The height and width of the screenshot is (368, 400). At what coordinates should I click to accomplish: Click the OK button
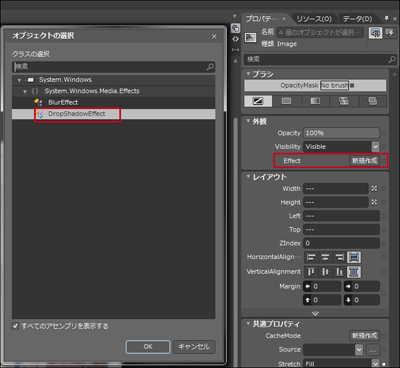pyautogui.click(x=148, y=347)
